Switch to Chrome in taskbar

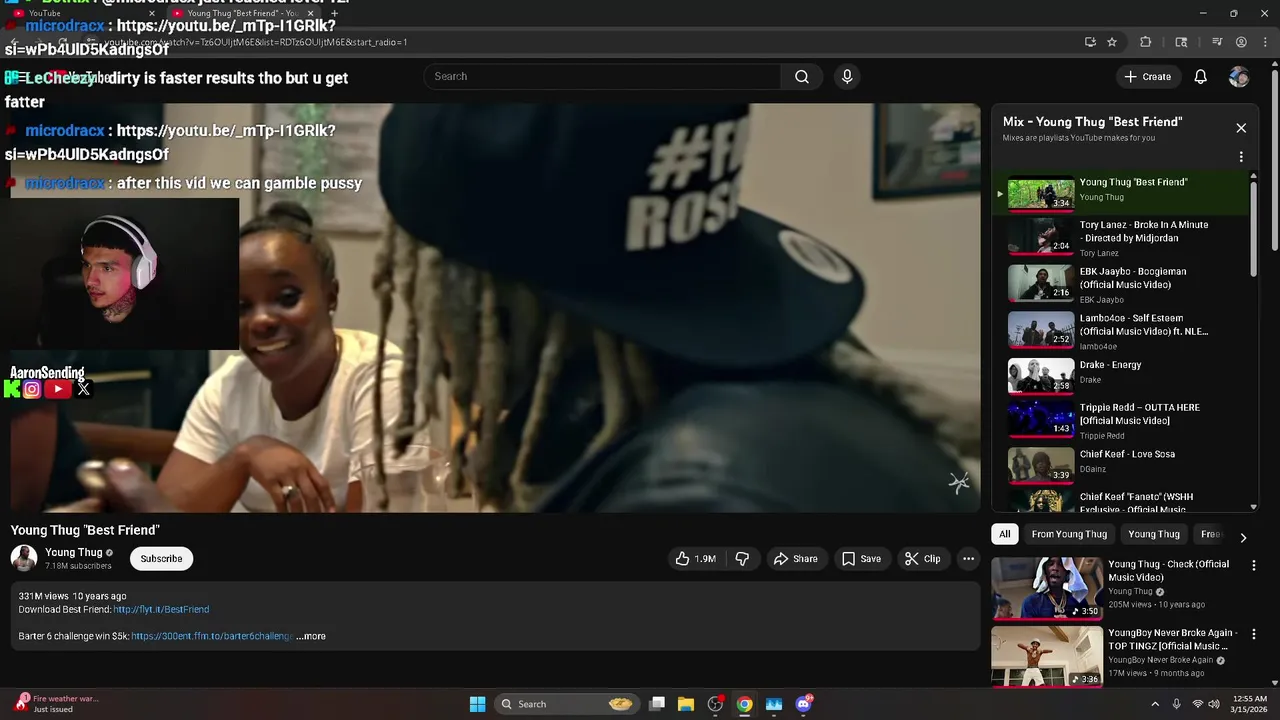click(x=745, y=704)
